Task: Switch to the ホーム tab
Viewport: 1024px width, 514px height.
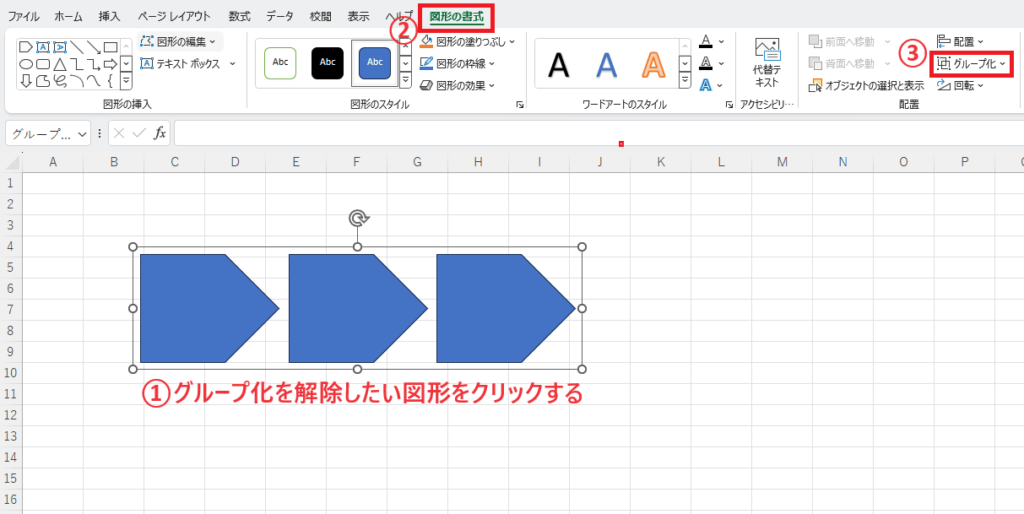Action: coord(69,16)
